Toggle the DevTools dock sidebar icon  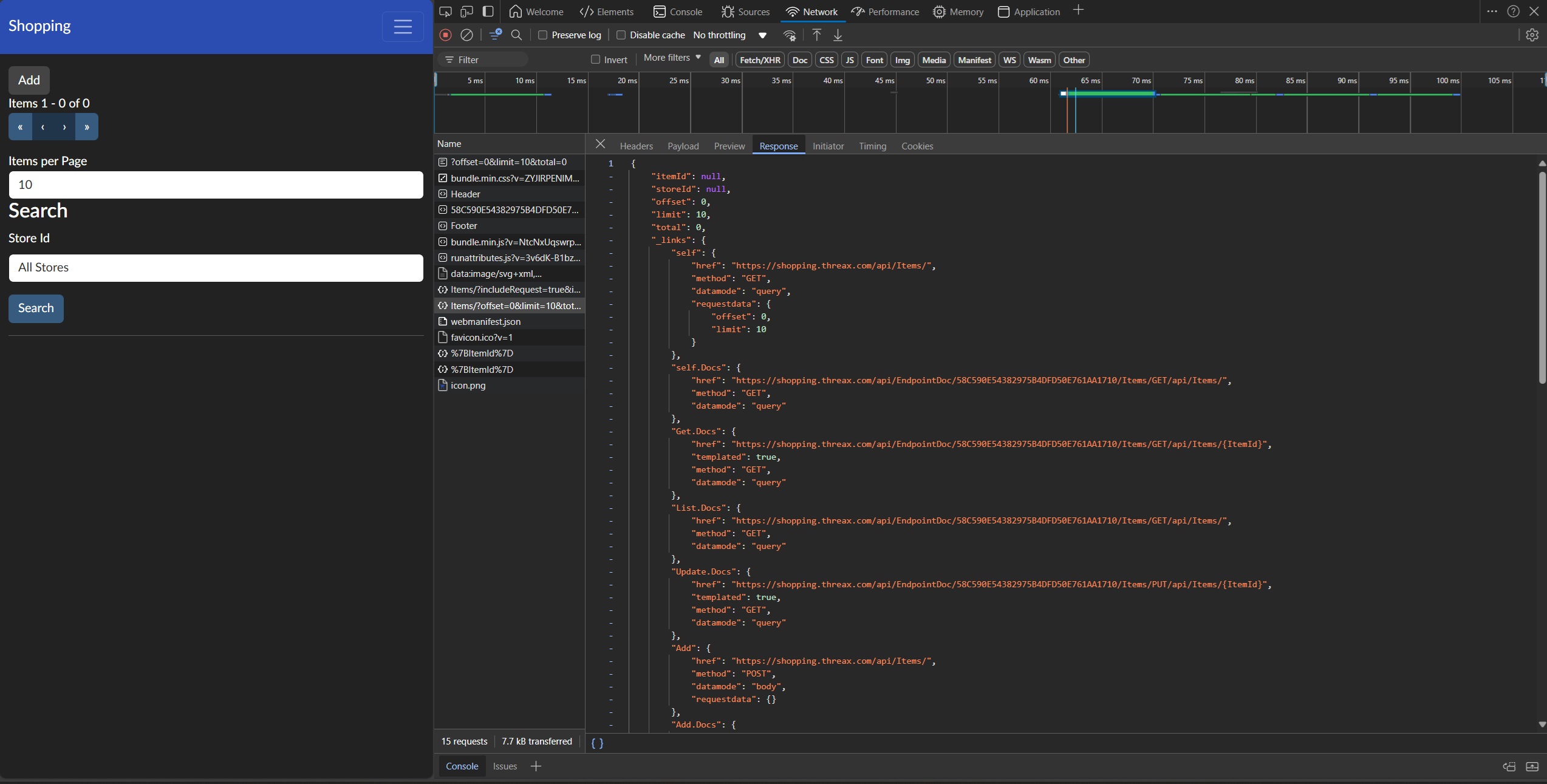(488, 12)
